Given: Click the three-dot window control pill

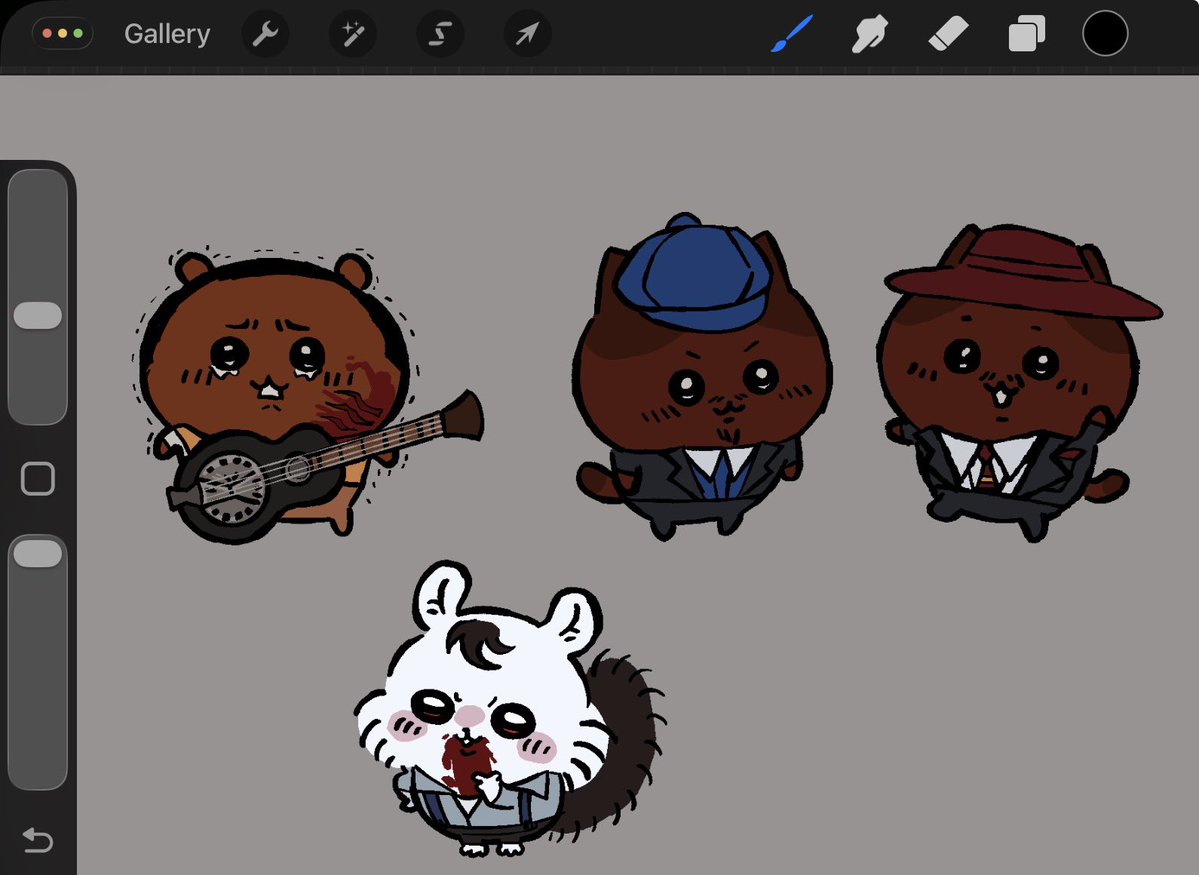Looking at the screenshot, I should (63, 34).
